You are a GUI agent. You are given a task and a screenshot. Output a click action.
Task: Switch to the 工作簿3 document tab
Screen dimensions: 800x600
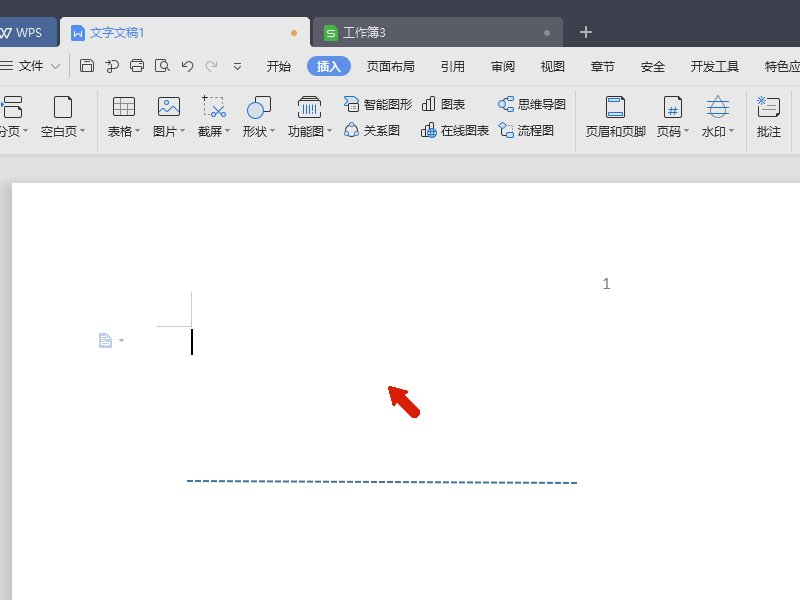363,33
